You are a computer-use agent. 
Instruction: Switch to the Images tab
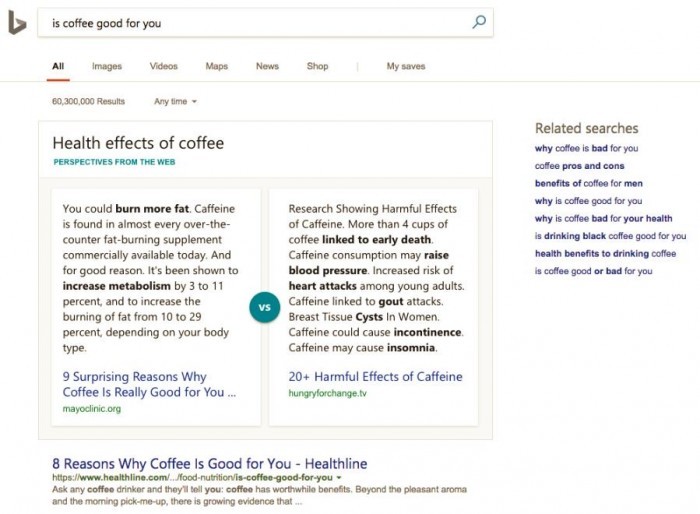[106, 66]
